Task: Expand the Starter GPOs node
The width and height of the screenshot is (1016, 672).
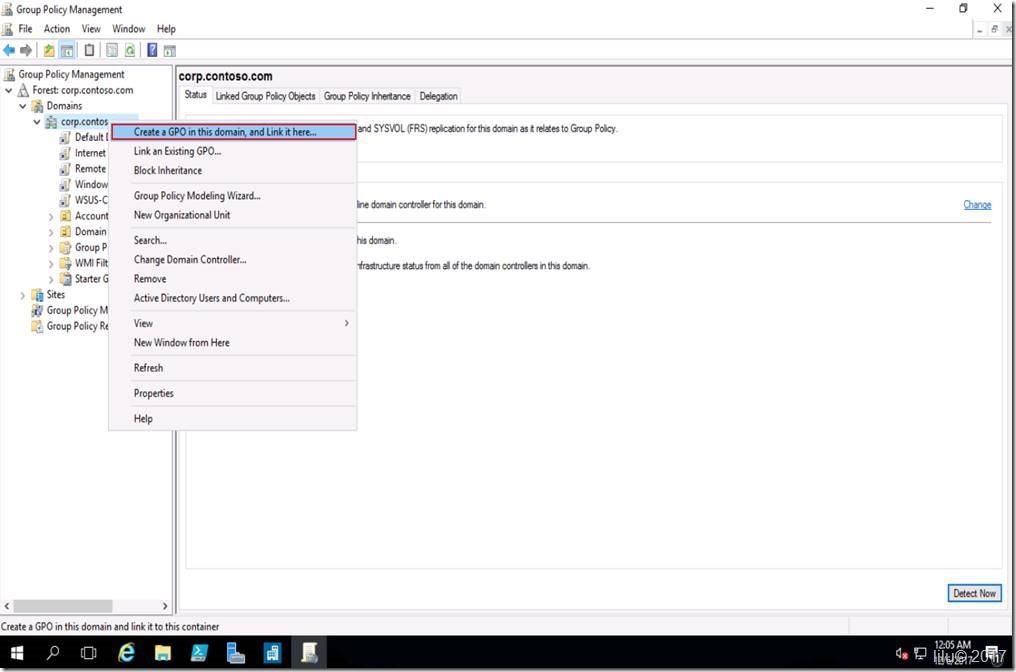Action: click(51, 279)
